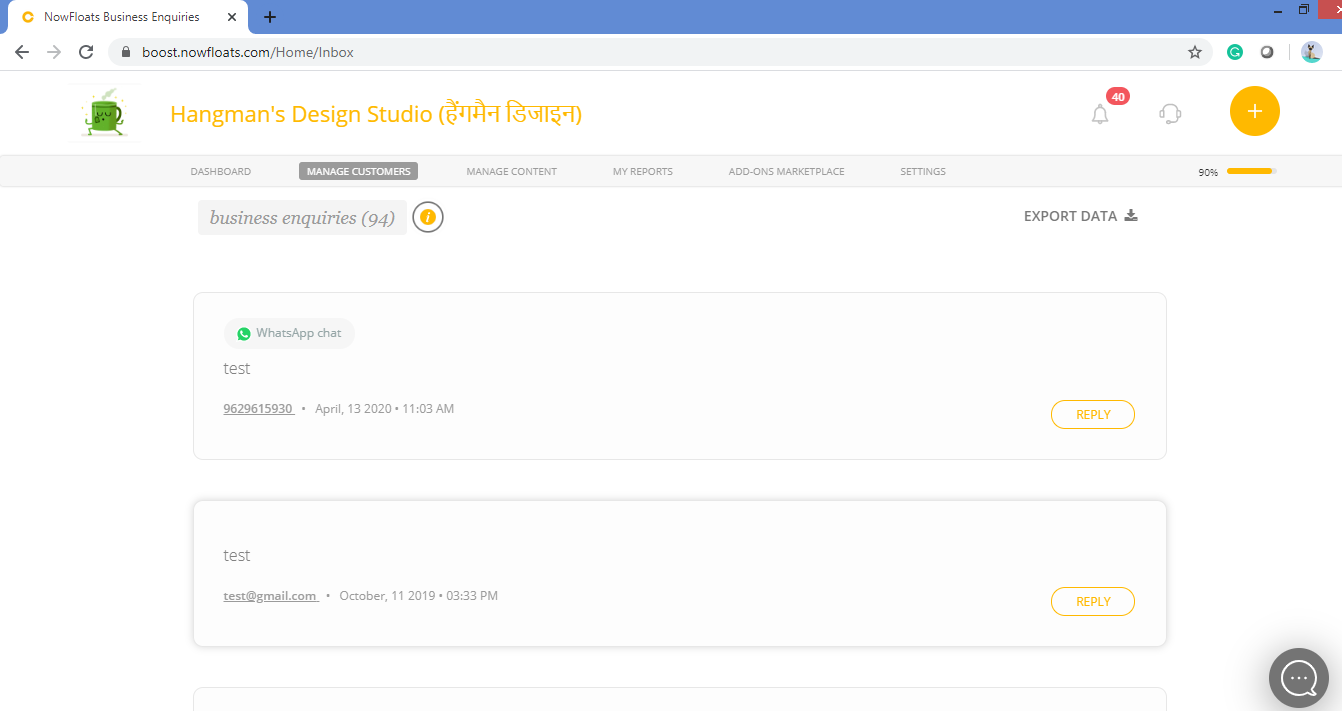The image size is (1342, 711).
Task: View site security lock info
Action: tap(126, 52)
